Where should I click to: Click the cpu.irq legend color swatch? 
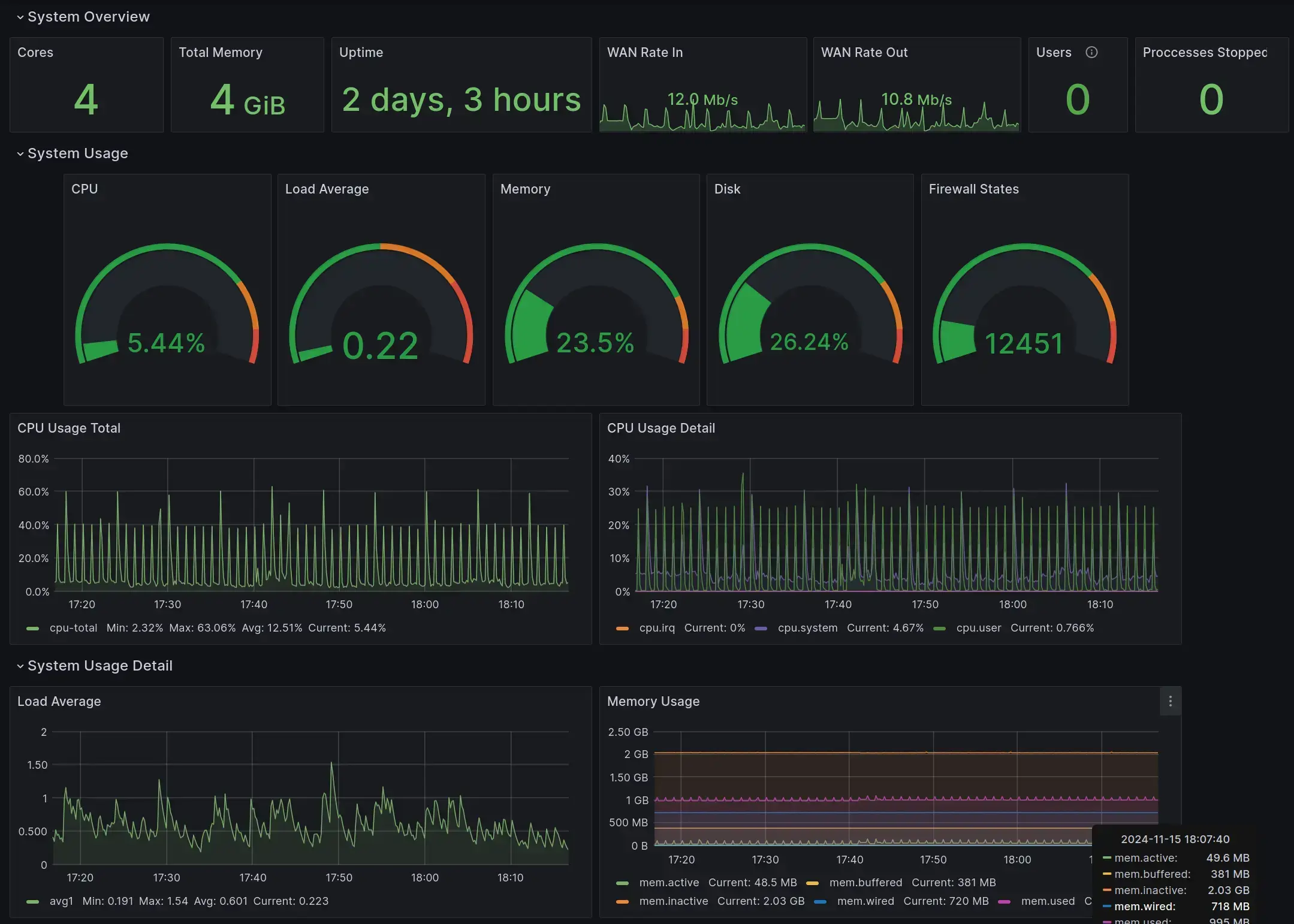tap(623, 628)
